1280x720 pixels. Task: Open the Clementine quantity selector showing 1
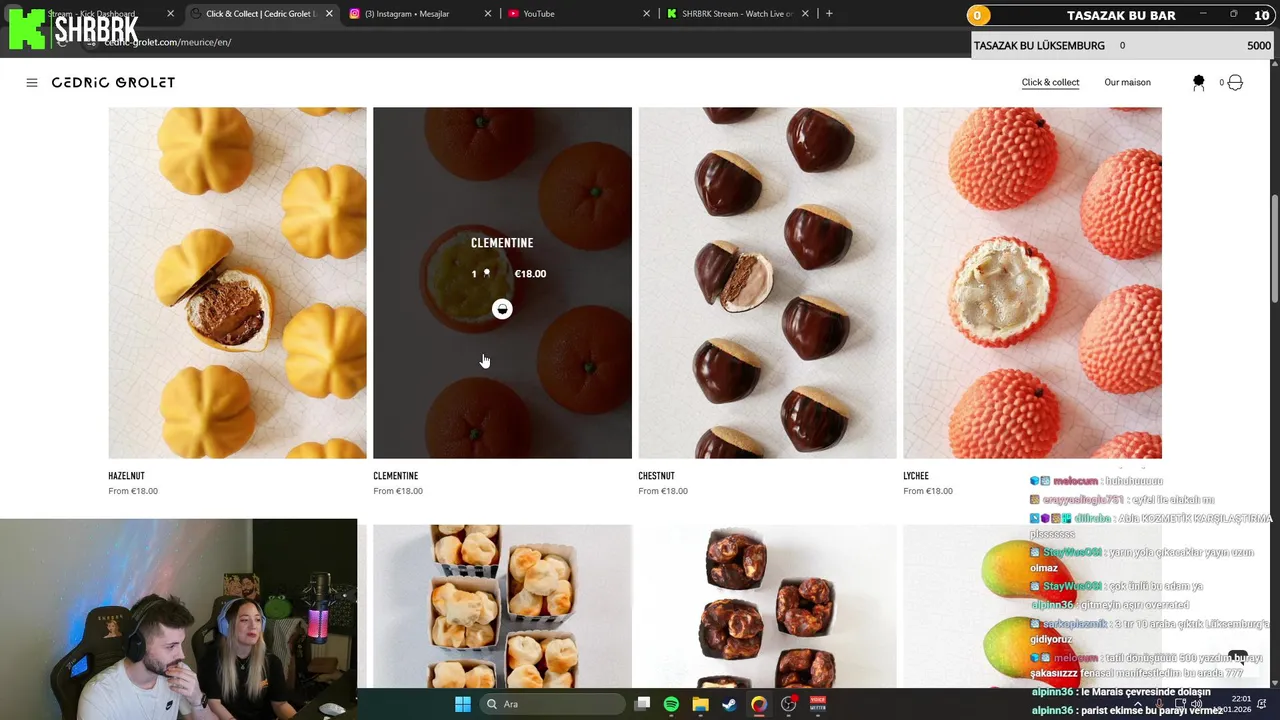click(480, 274)
